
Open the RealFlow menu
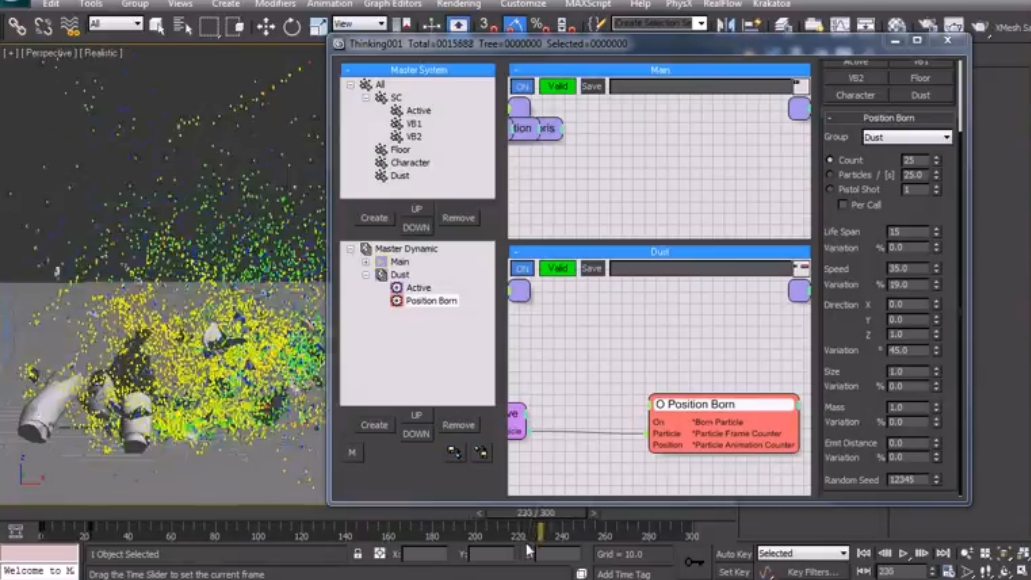(x=723, y=4)
